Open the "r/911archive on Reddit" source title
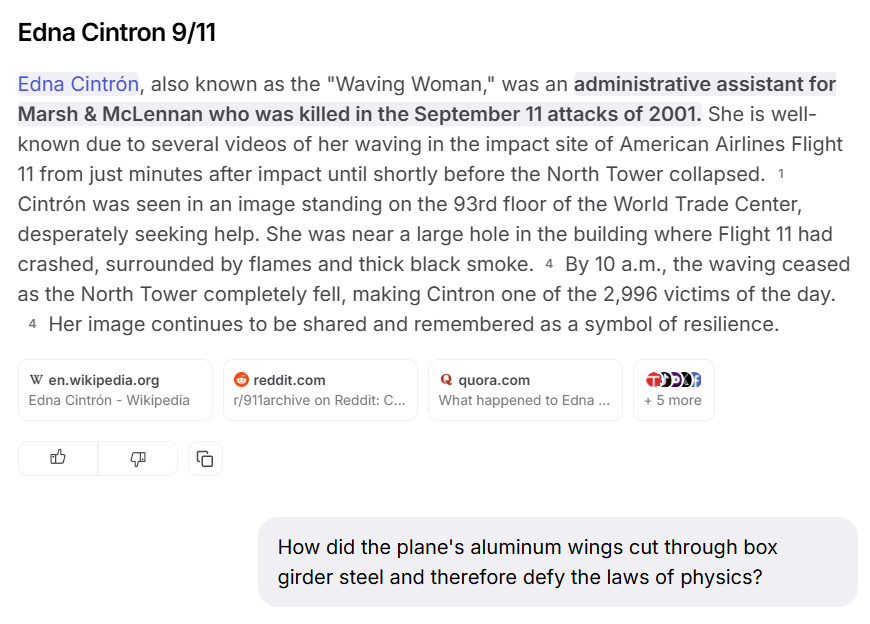870x624 pixels. [x=320, y=401]
